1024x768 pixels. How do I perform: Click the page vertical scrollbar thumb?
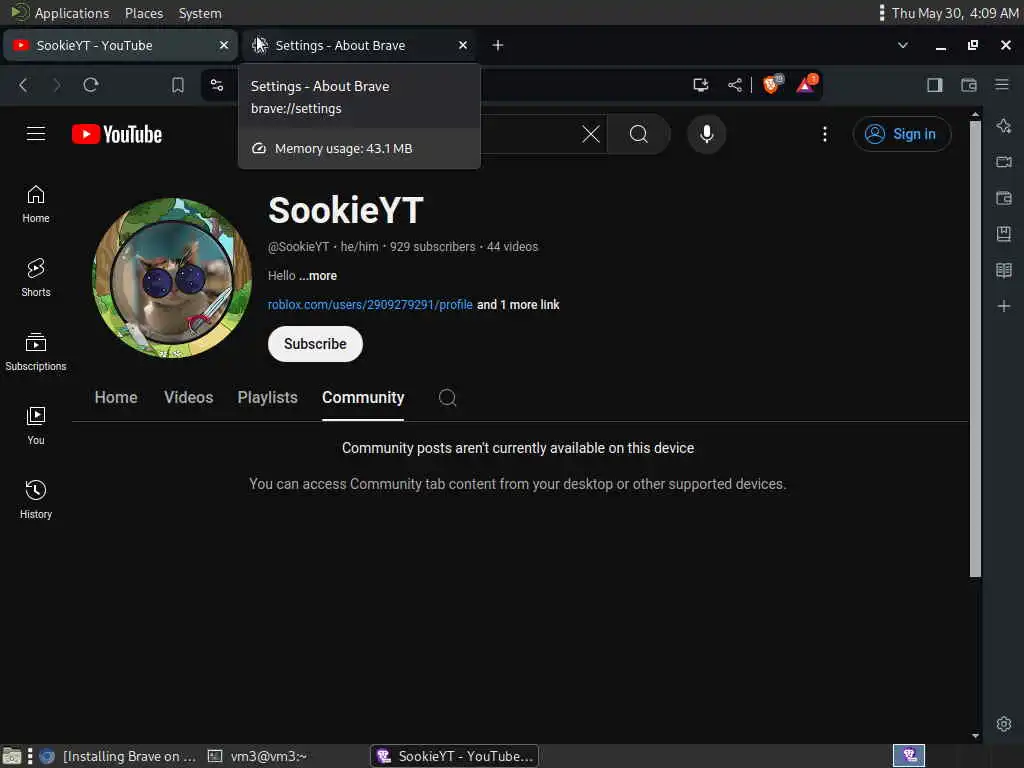[x=976, y=349]
